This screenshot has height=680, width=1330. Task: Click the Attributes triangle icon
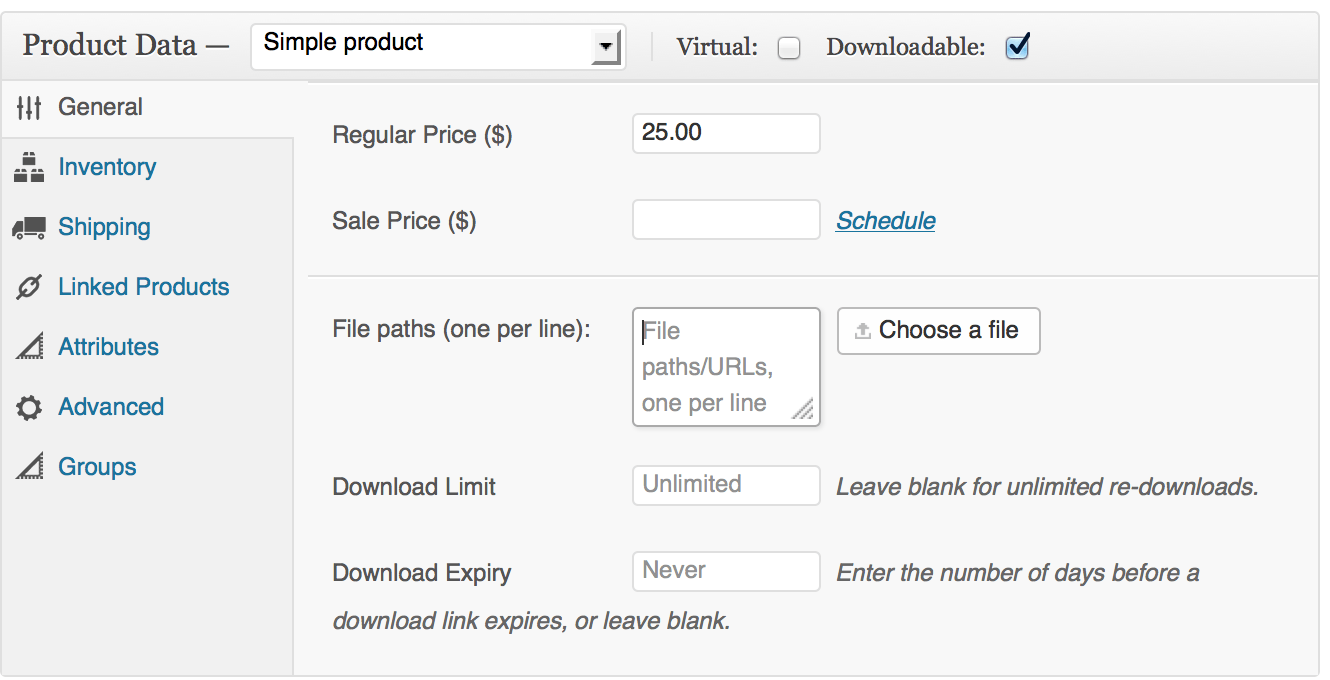pos(27,347)
